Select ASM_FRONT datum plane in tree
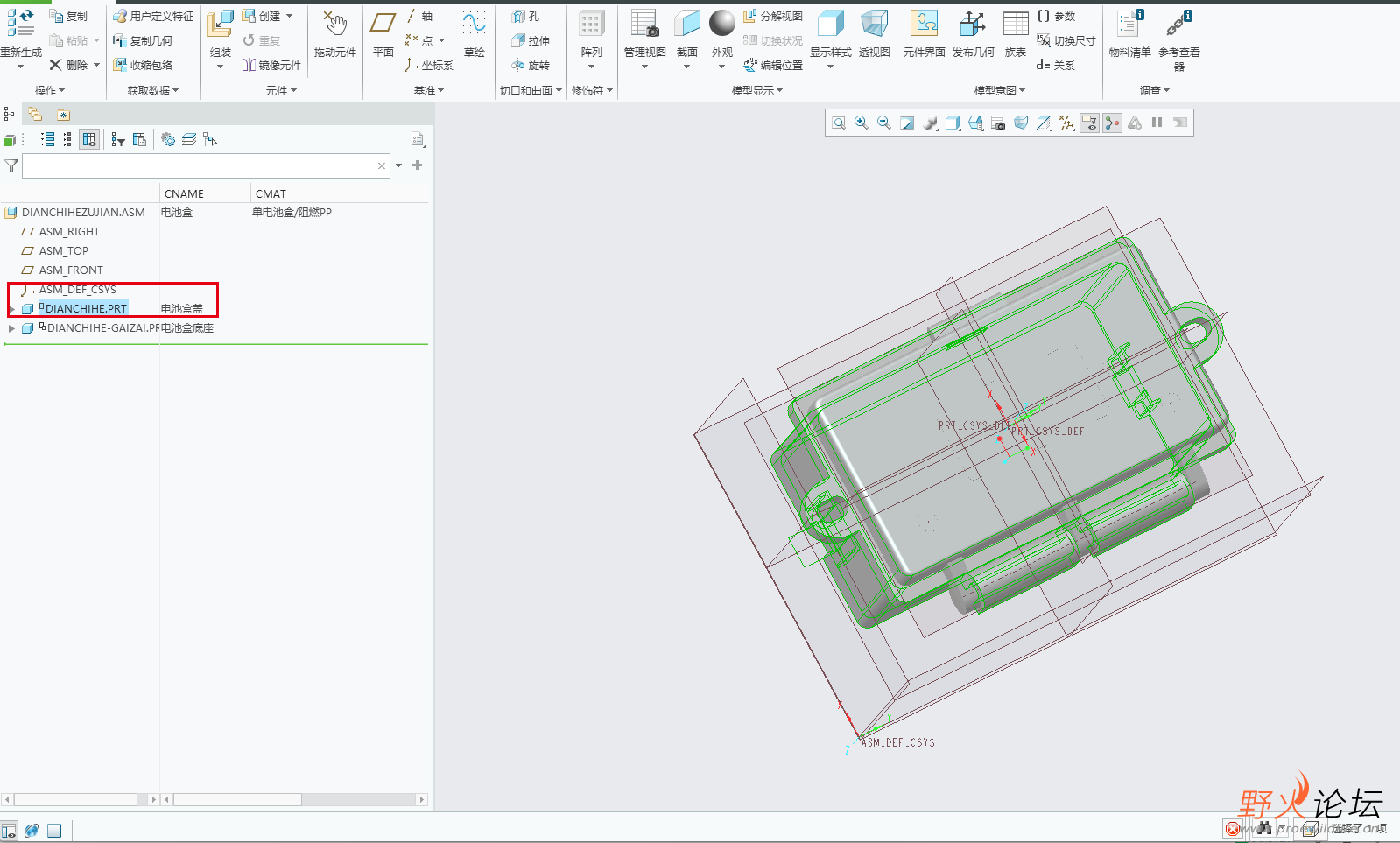The height and width of the screenshot is (843, 1400). (71, 270)
